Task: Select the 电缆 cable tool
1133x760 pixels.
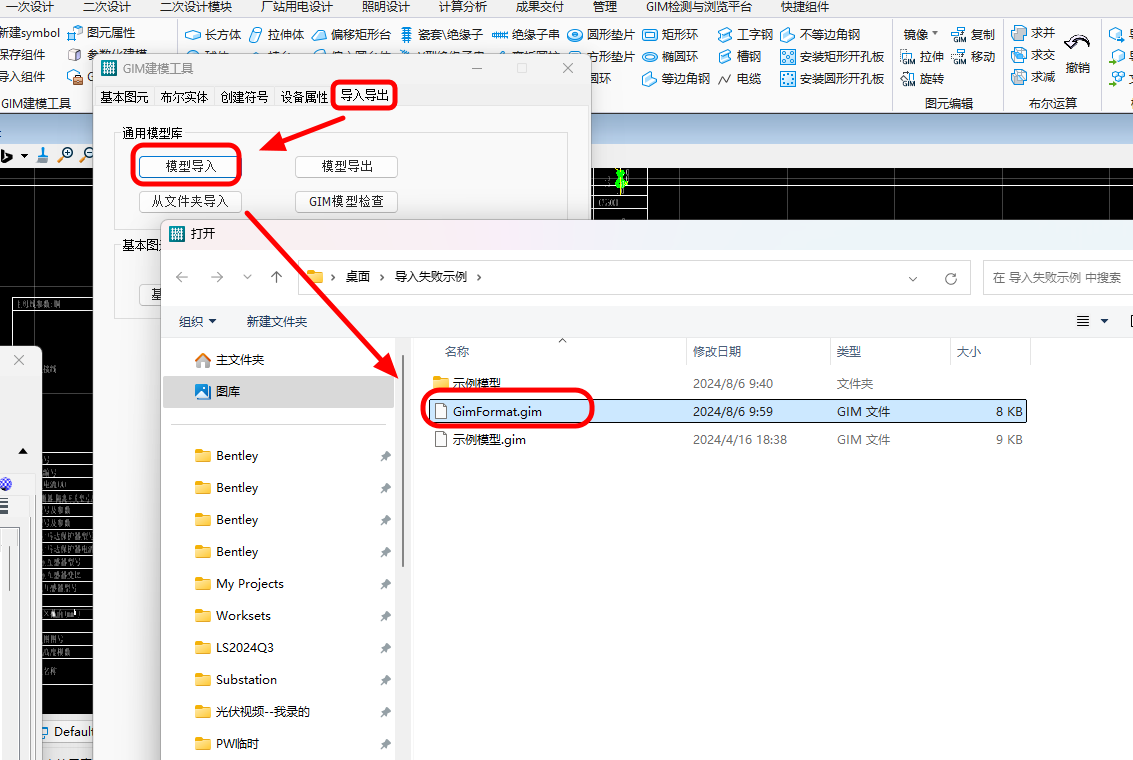Action: [x=739, y=78]
